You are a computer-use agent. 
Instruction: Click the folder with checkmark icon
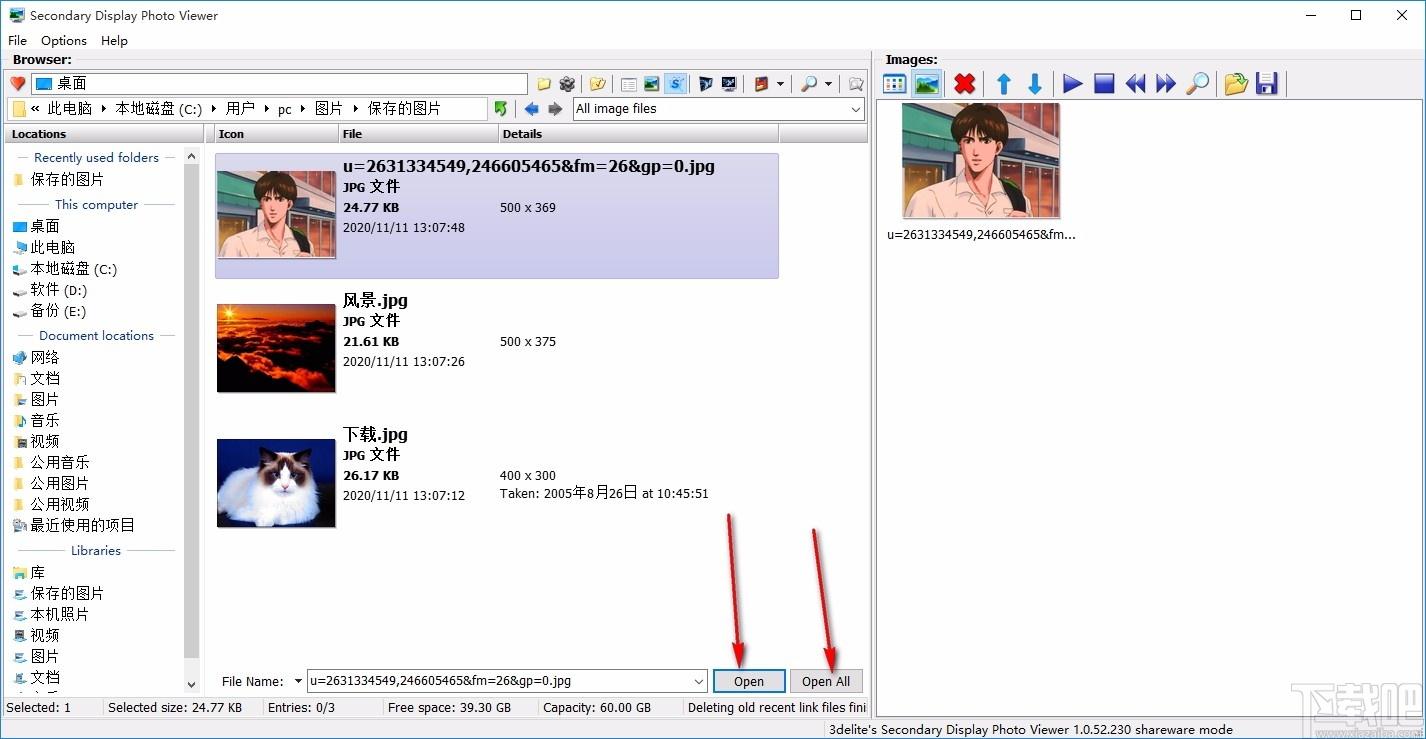[597, 84]
